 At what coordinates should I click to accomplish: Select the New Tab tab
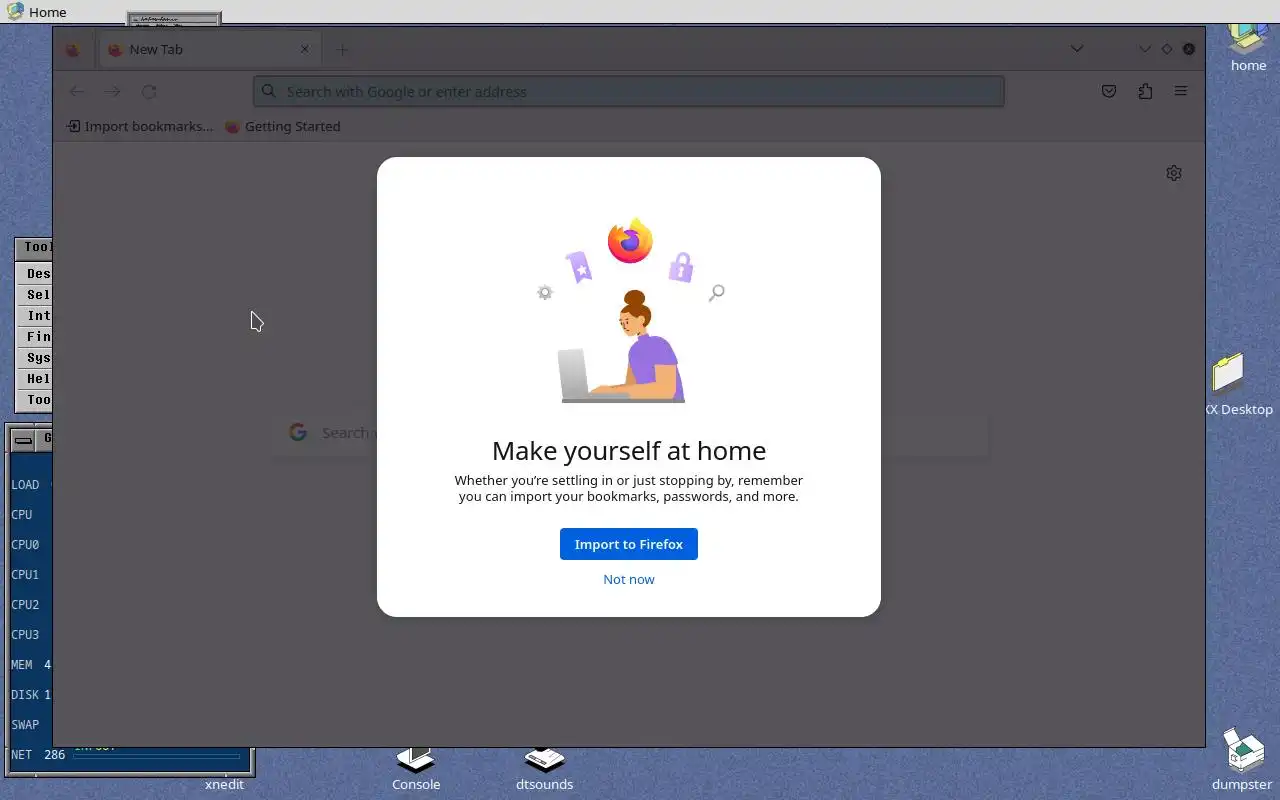(209, 49)
